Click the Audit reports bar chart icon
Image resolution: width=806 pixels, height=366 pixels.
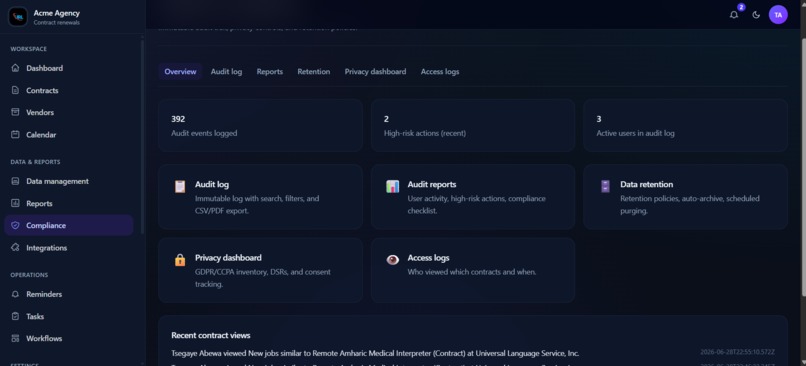click(393, 187)
